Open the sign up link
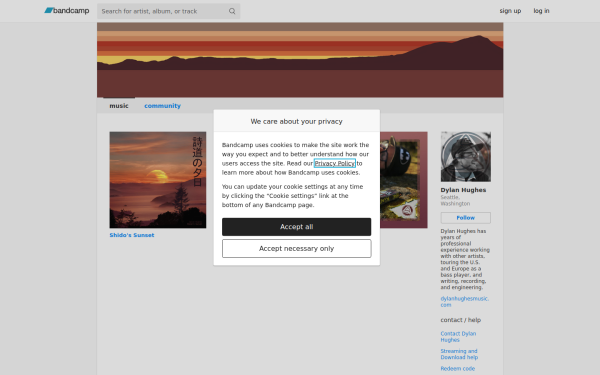This screenshot has height=375, width=600. tap(510, 11)
